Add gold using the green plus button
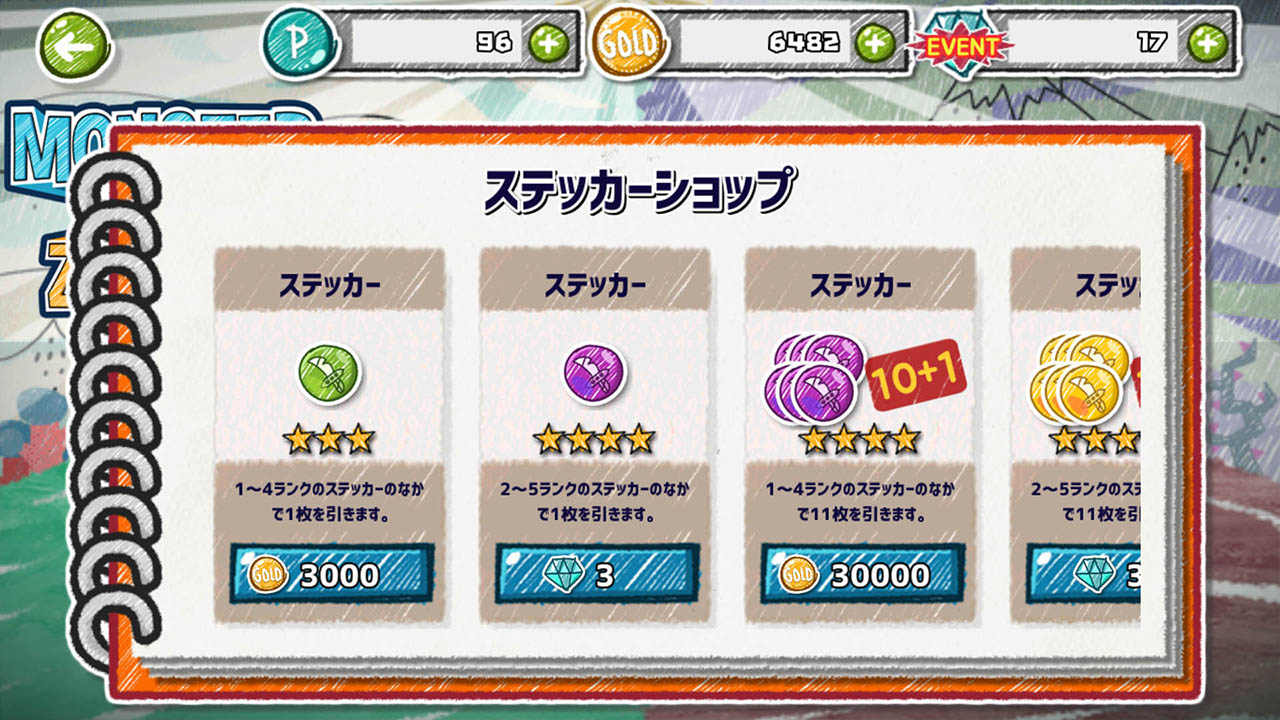Screen dimensions: 1280x720 pyautogui.click(x=874, y=42)
